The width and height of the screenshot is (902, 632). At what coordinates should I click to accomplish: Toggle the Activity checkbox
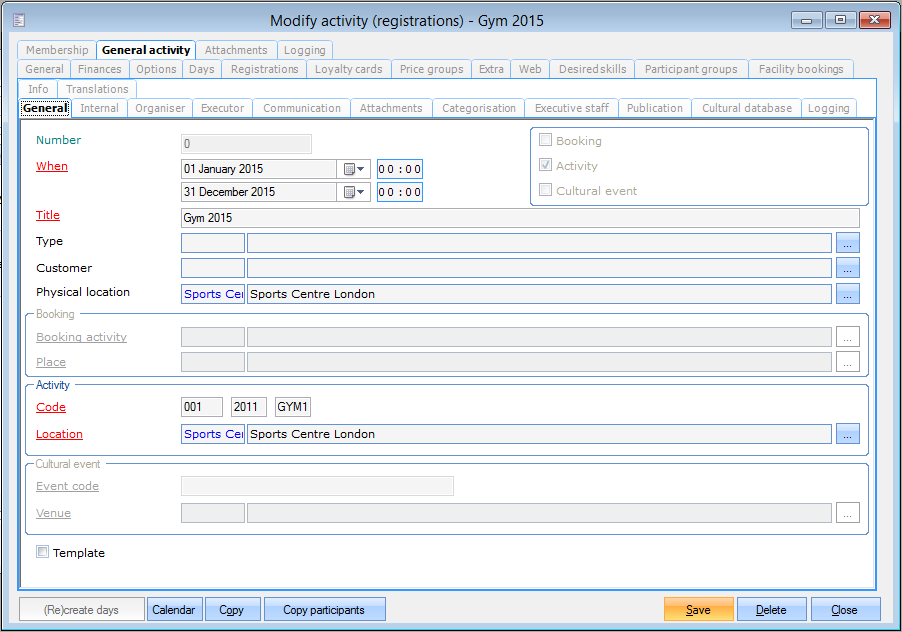(545, 166)
